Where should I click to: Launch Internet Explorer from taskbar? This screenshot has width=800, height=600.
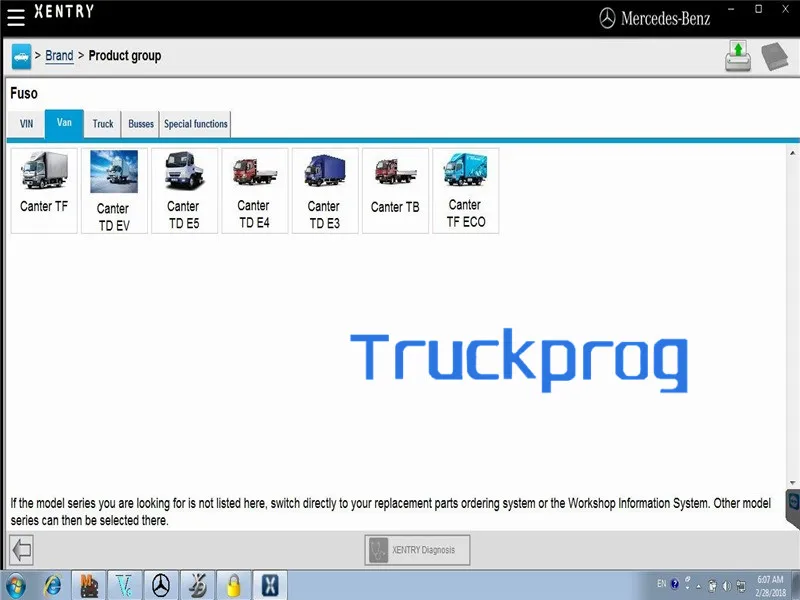pos(52,586)
